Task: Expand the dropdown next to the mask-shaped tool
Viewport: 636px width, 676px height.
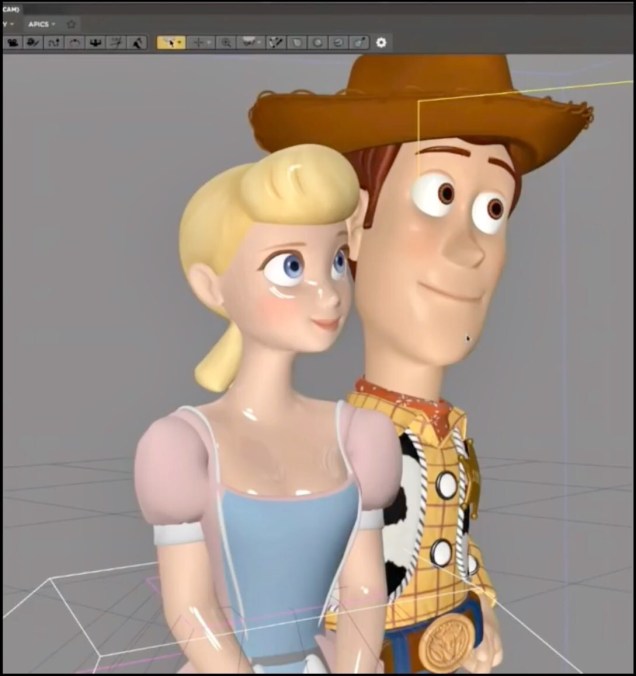Action: [x=260, y=43]
